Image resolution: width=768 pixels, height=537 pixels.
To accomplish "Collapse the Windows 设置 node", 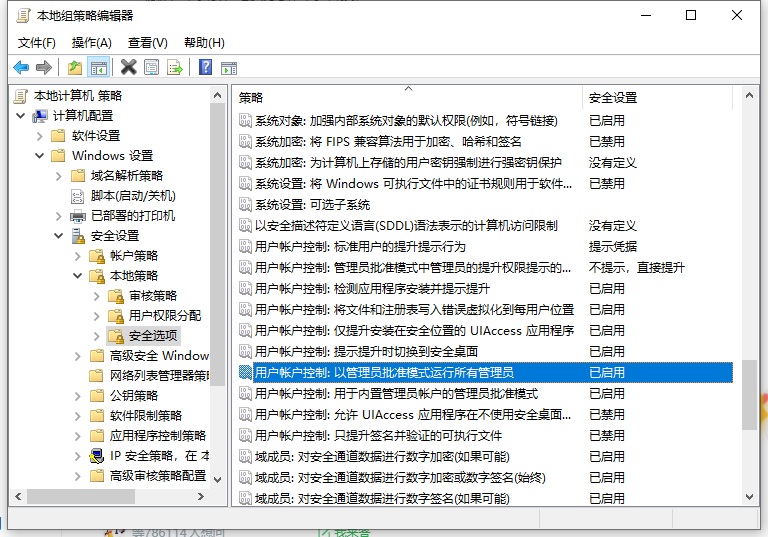I will 40,156.
